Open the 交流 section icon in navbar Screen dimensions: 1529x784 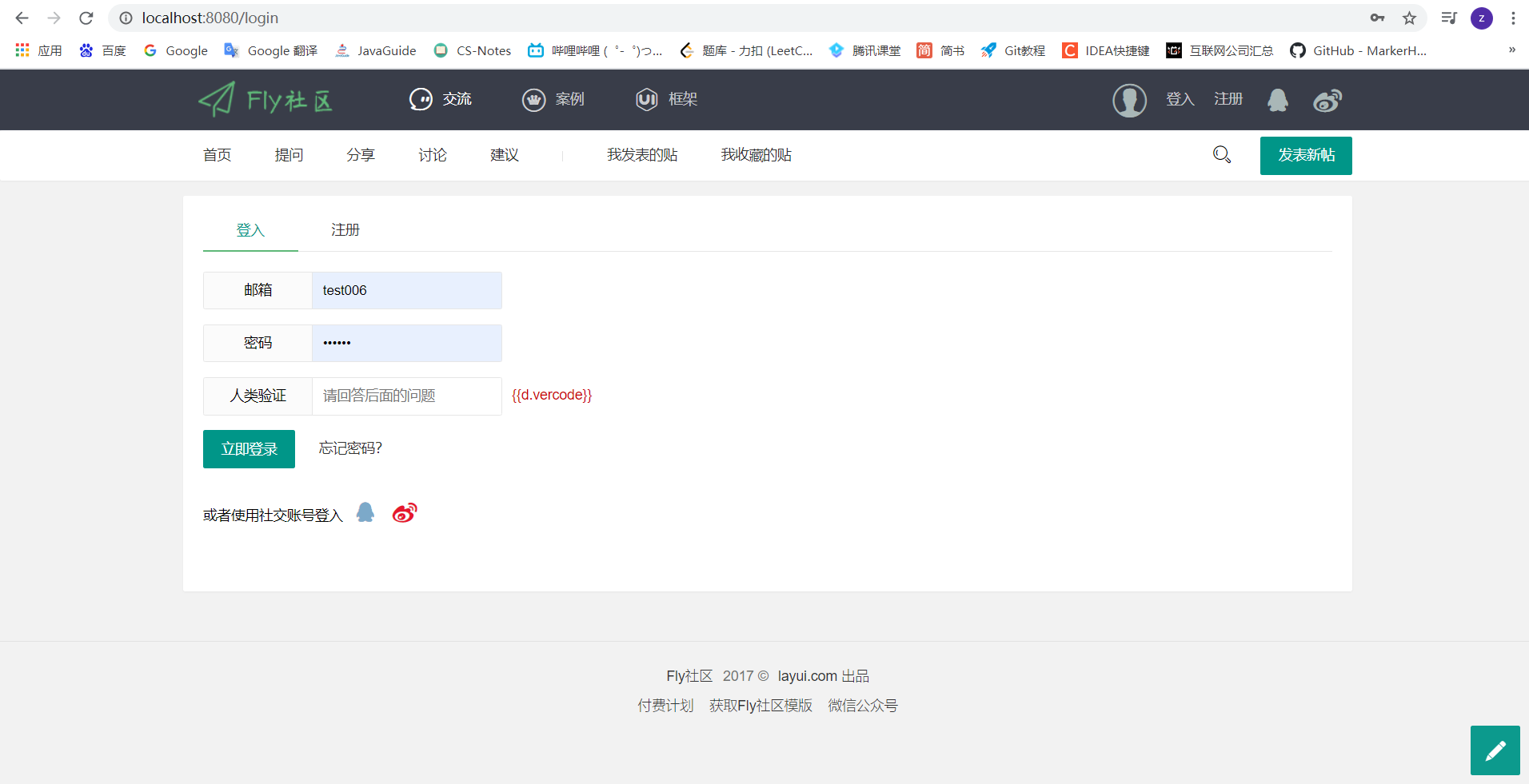pyautogui.click(x=422, y=99)
